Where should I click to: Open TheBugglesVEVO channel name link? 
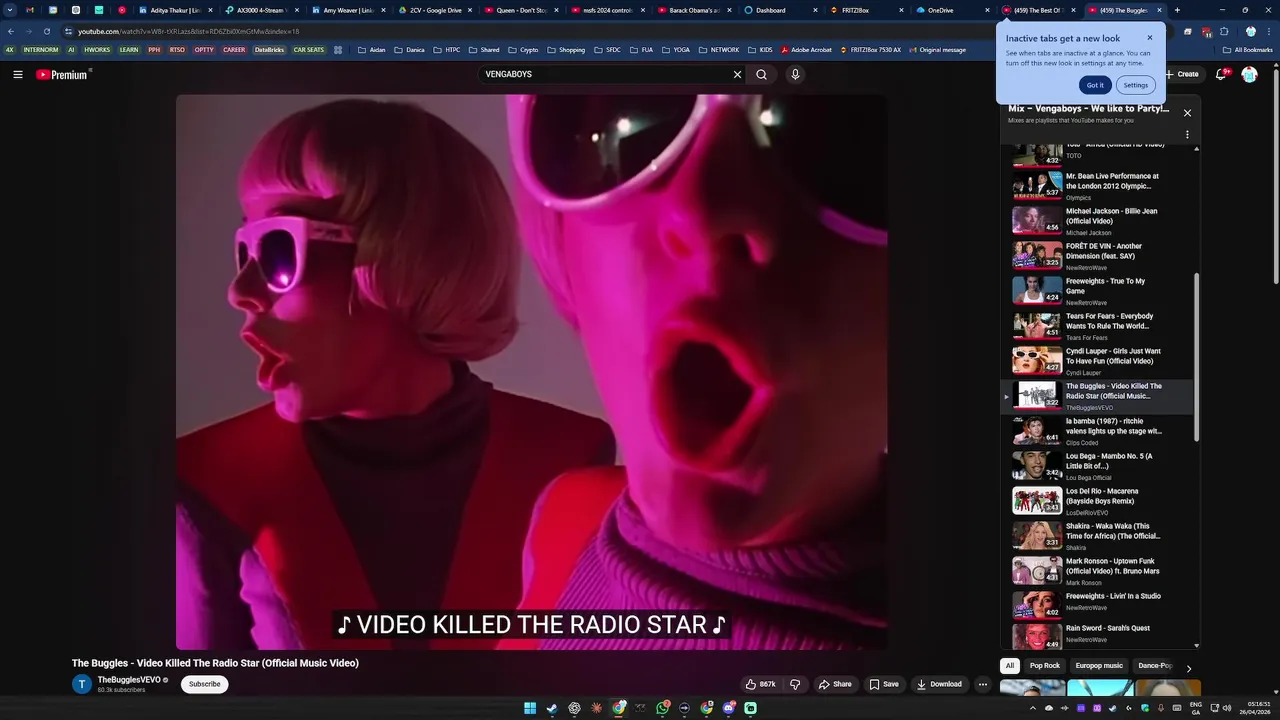coord(129,679)
